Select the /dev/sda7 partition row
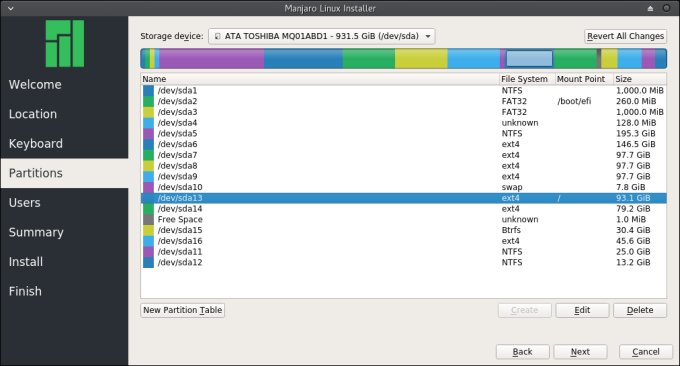This screenshot has width=680, height=366. point(404,155)
